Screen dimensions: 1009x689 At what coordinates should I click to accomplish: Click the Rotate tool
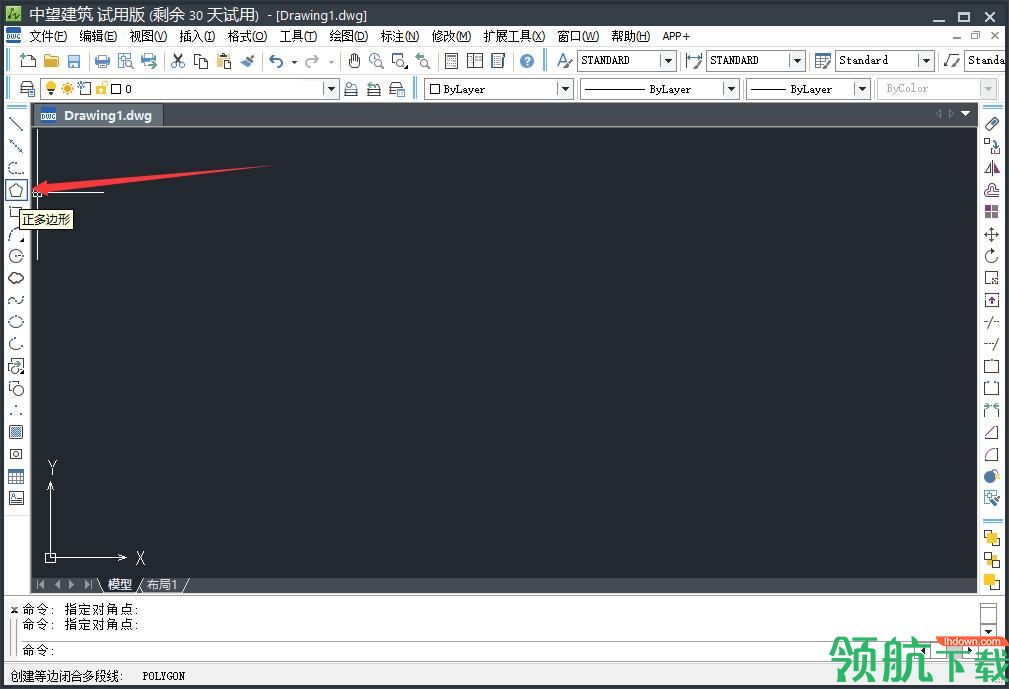(992, 256)
